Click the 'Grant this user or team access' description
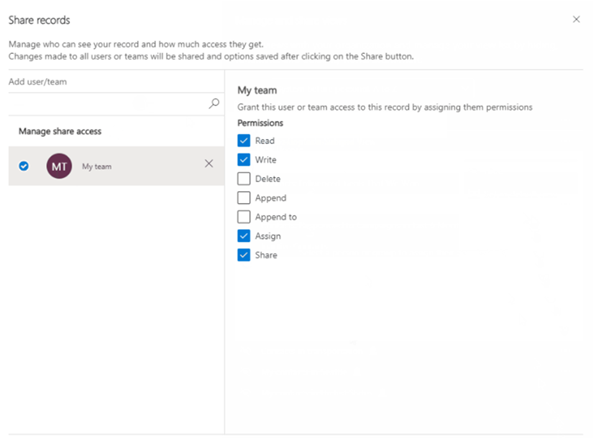The height and width of the screenshot is (438, 600). (385, 107)
